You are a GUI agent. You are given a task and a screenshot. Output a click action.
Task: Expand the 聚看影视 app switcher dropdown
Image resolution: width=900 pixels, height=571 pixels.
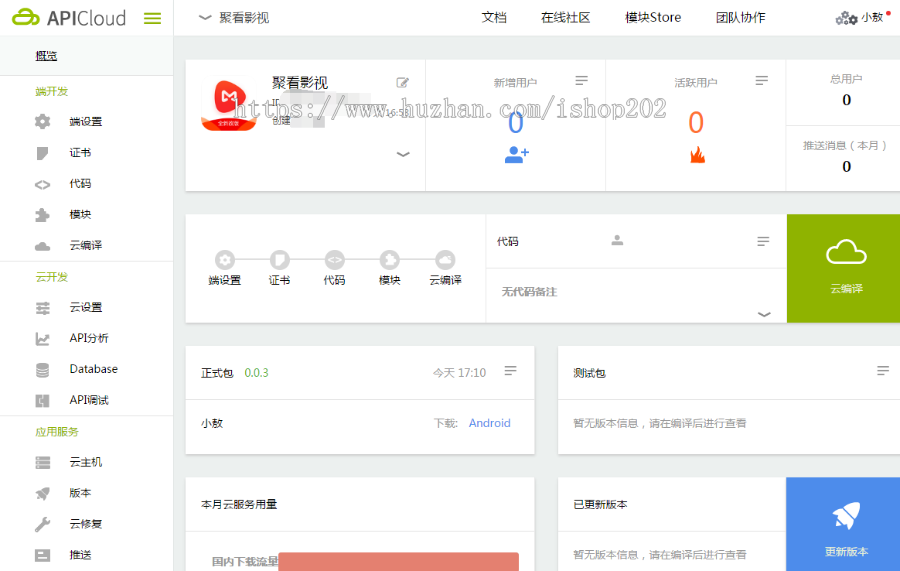pos(205,18)
